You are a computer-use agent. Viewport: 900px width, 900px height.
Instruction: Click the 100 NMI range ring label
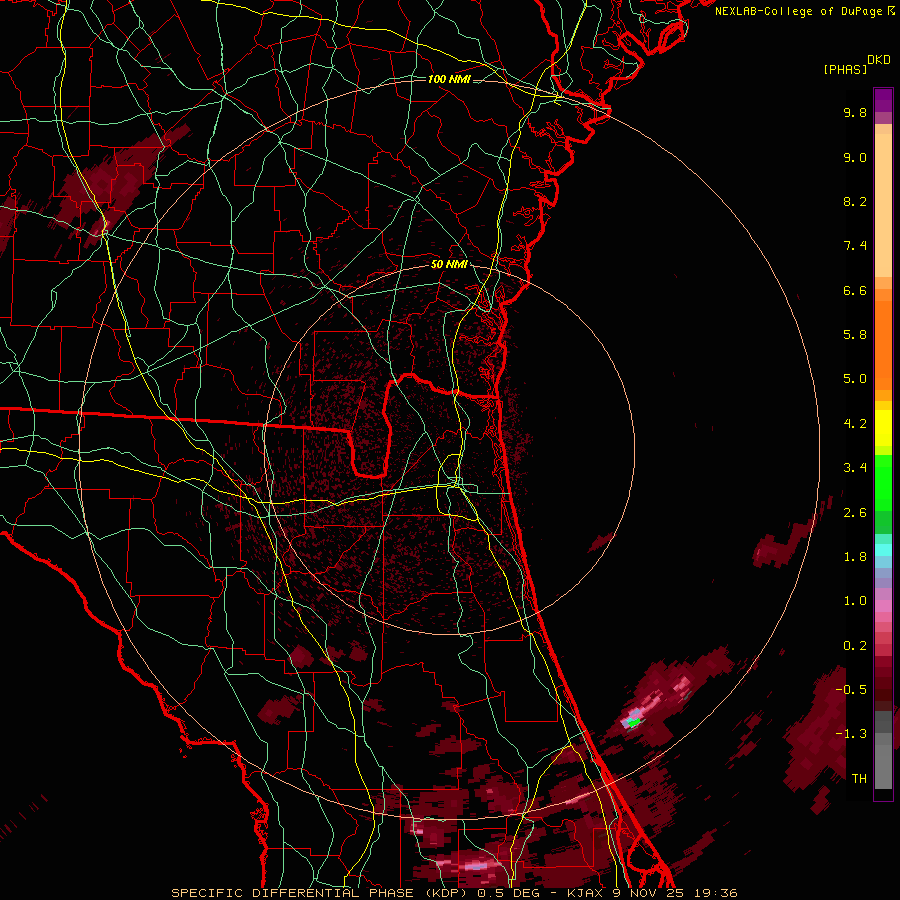(x=449, y=79)
